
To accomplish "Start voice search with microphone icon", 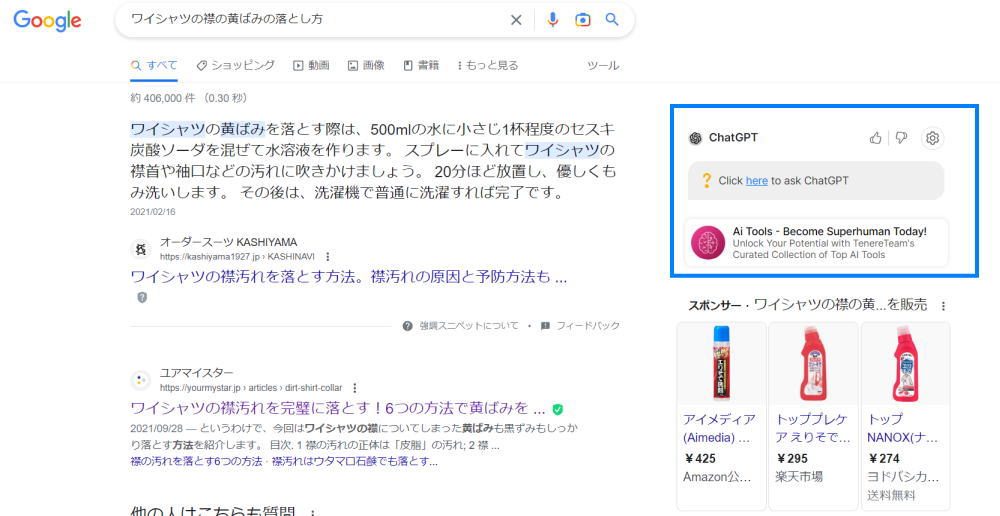I will 553,20.
